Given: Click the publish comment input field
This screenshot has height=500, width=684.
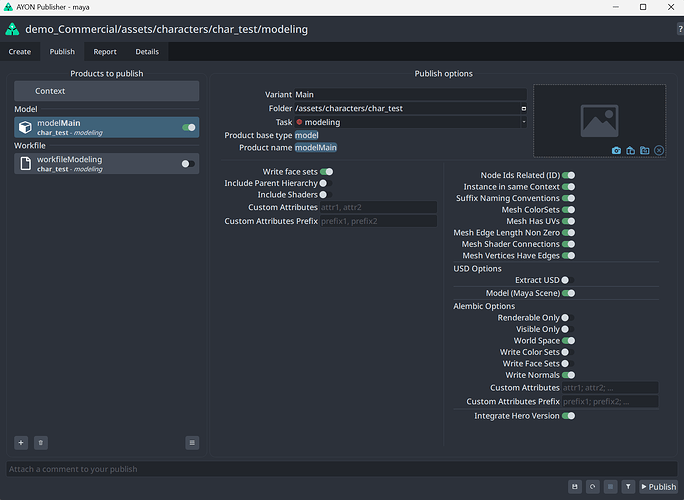Looking at the screenshot, I should click(340, 469).
